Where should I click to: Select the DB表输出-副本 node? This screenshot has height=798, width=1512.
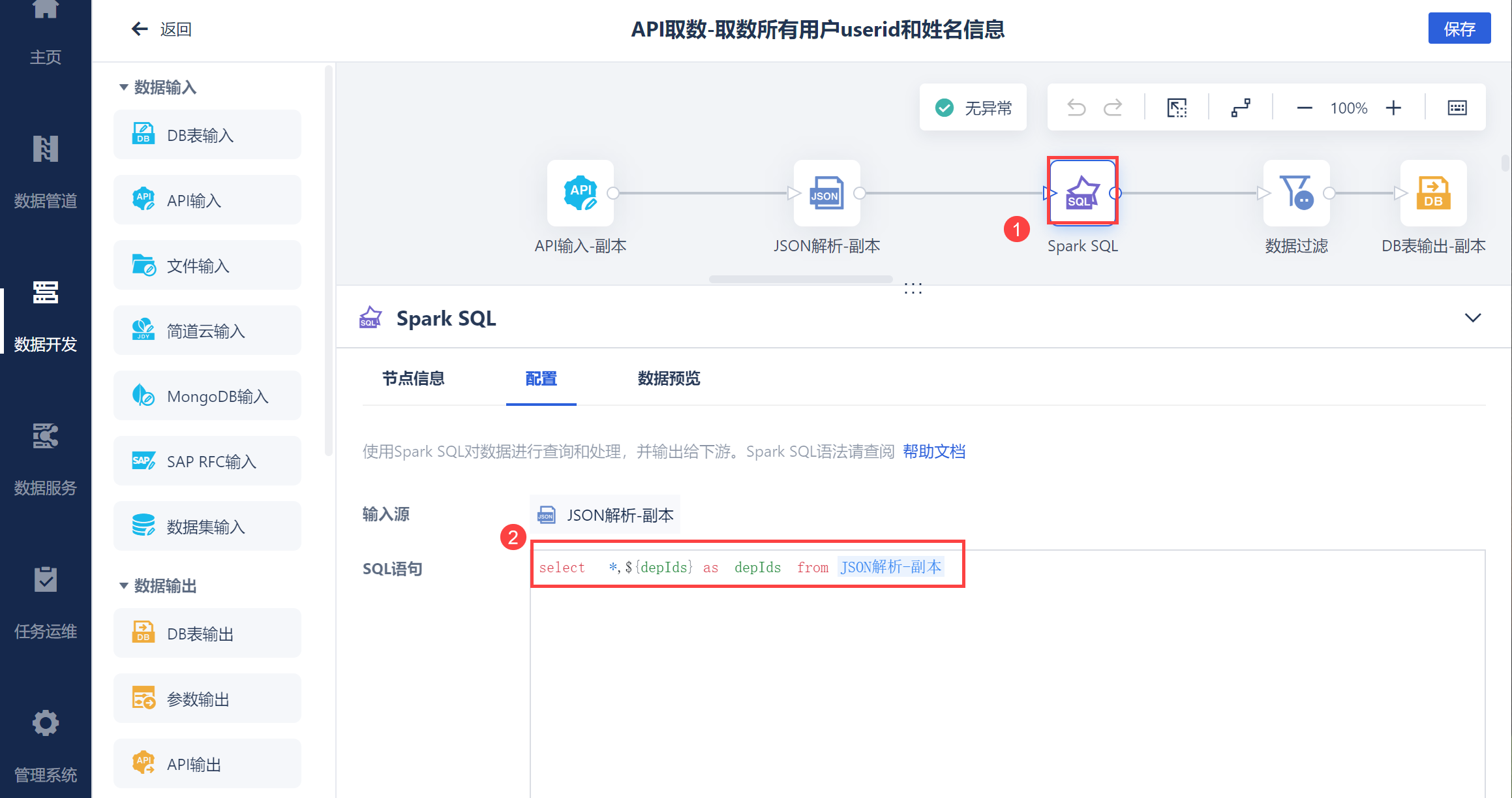point(1432,193)
